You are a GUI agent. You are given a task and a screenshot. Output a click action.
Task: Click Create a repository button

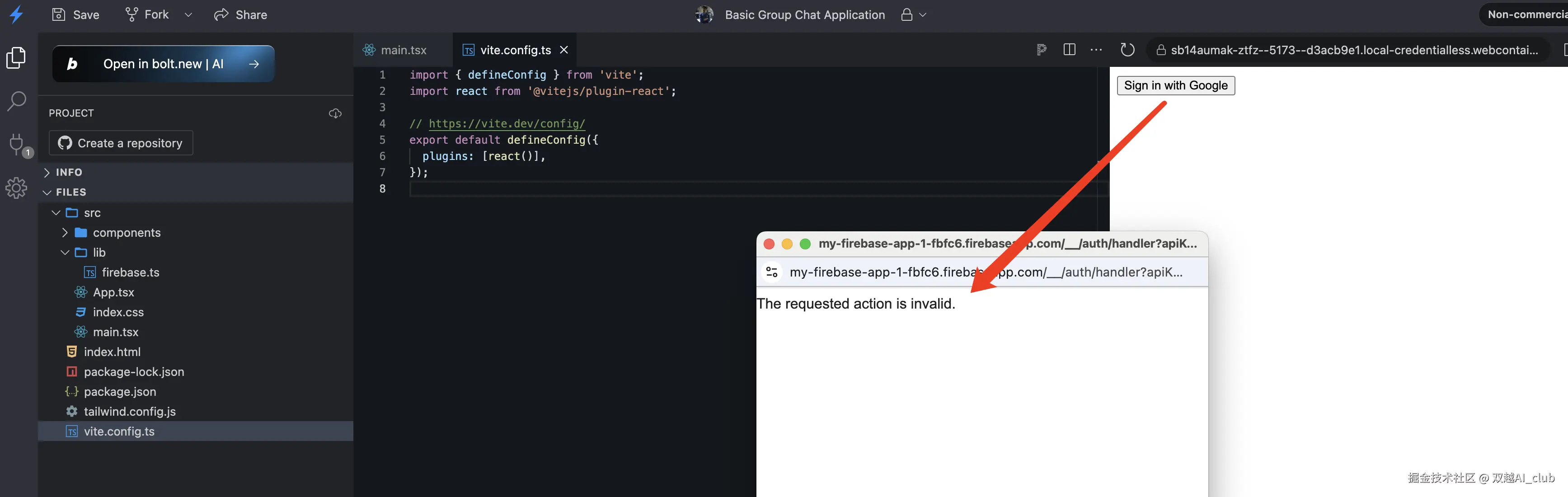(x=121, y=143)
